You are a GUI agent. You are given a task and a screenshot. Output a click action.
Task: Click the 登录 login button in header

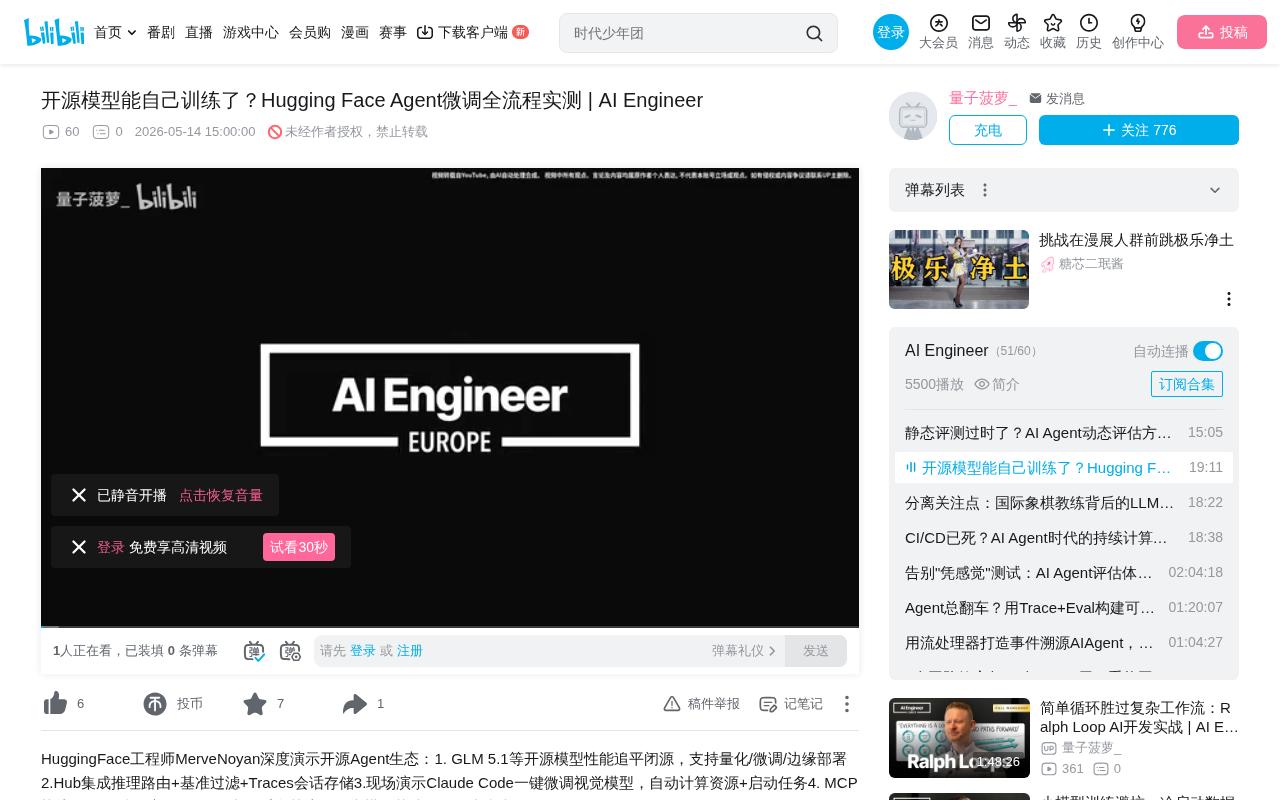(891, 32)
